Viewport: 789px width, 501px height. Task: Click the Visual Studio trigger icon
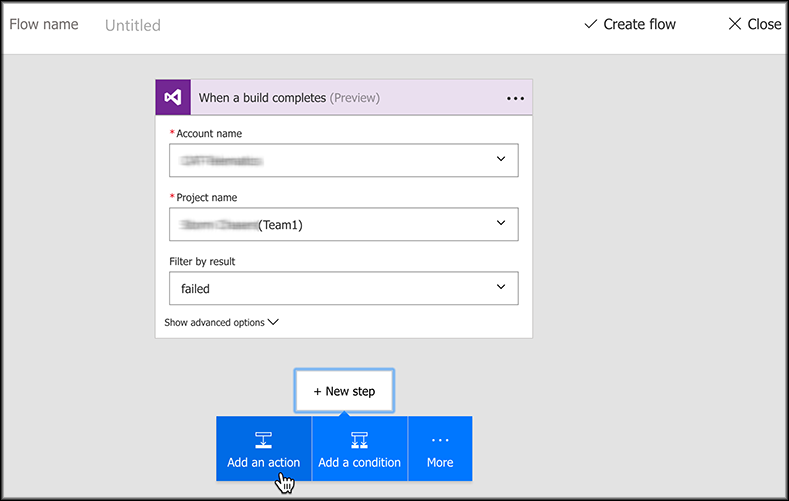click(x=173, y=98)
